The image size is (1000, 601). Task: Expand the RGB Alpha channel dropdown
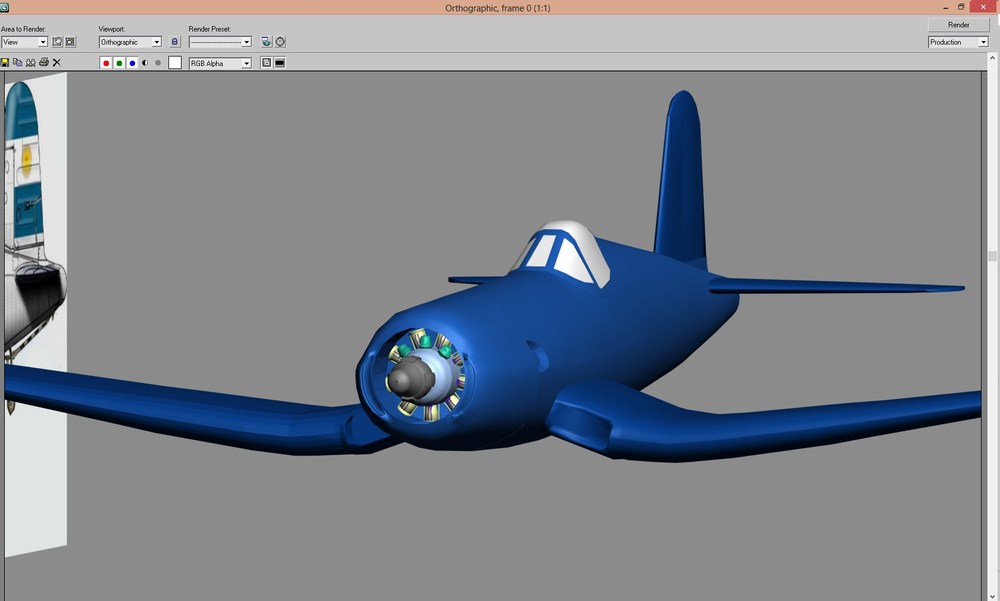[220, 63]
